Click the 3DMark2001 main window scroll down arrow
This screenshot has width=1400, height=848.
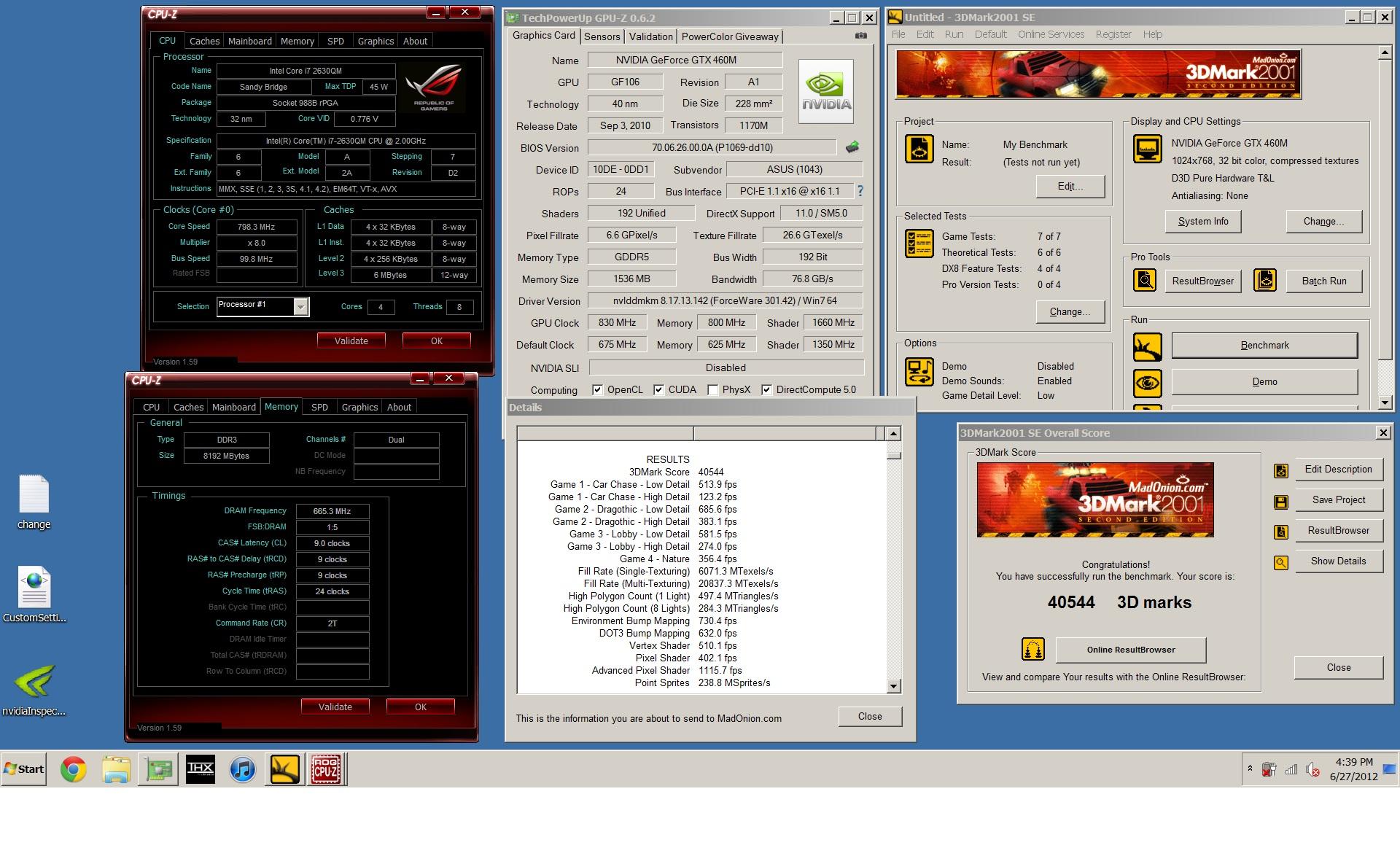click(x=1385, y=402)
